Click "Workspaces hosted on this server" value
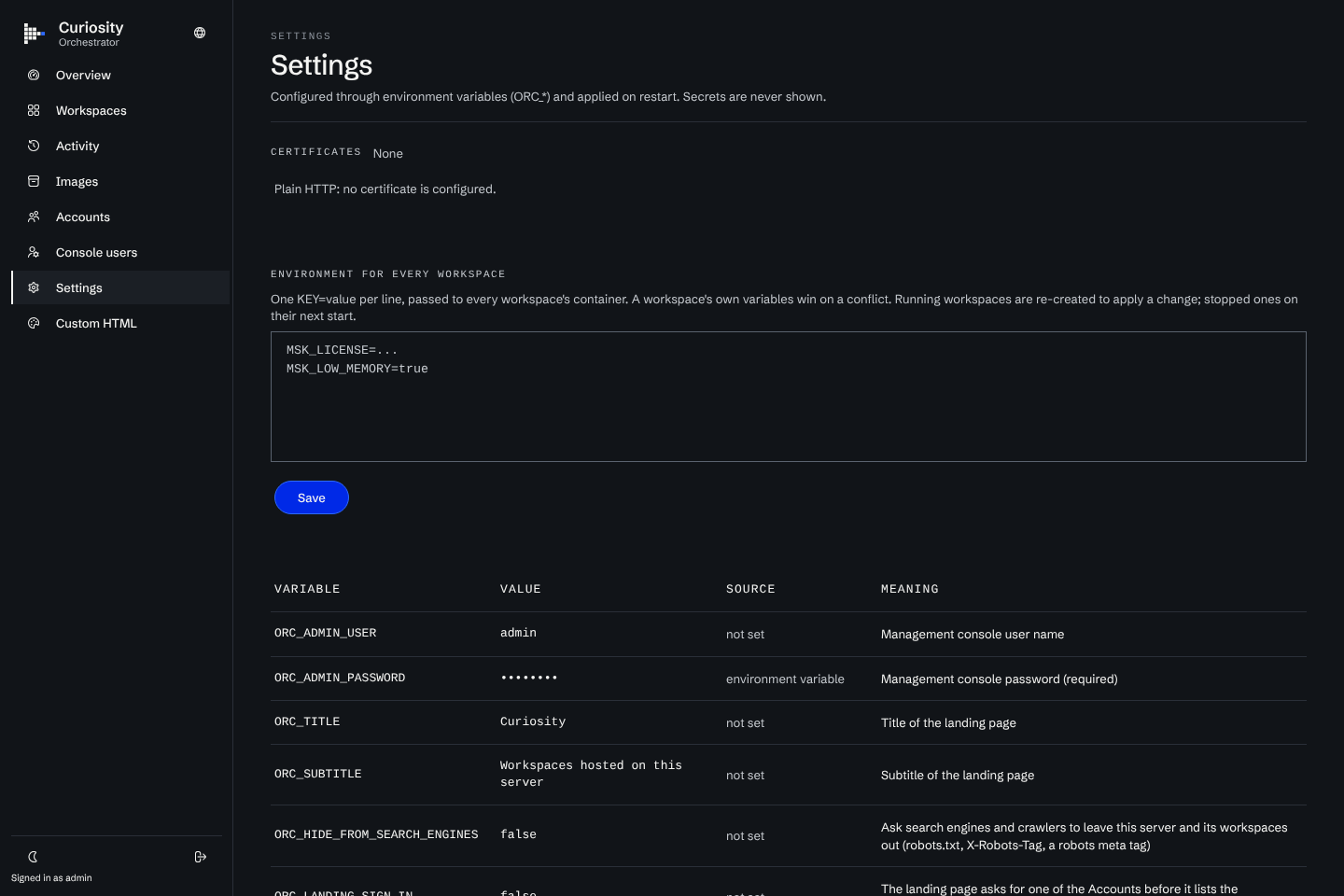 [591, 774]
